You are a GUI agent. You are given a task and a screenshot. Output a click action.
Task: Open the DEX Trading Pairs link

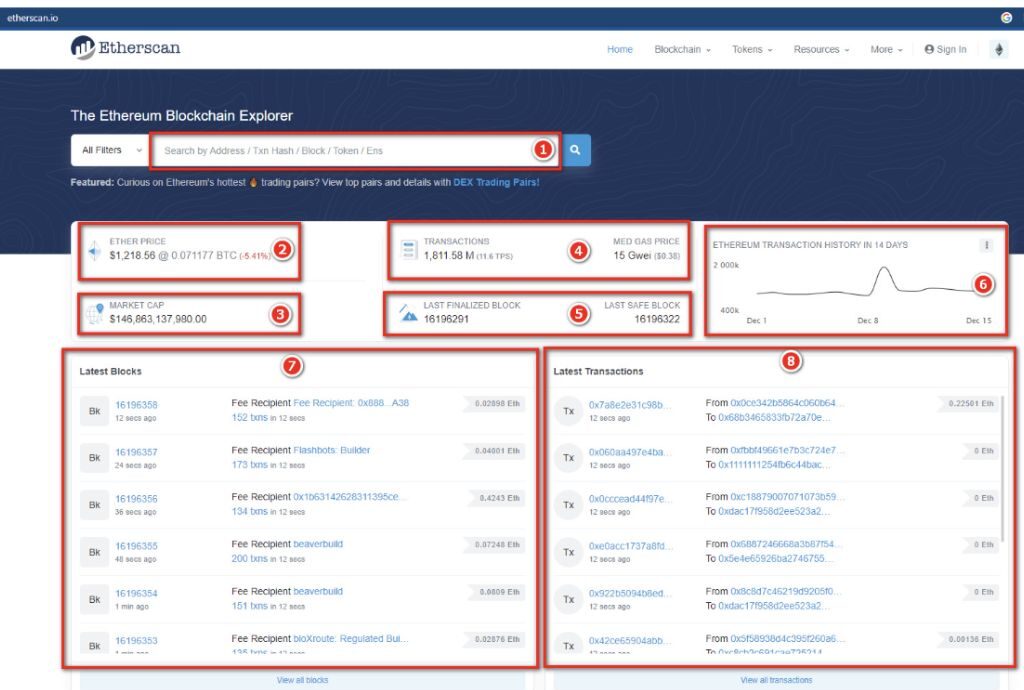496,182
